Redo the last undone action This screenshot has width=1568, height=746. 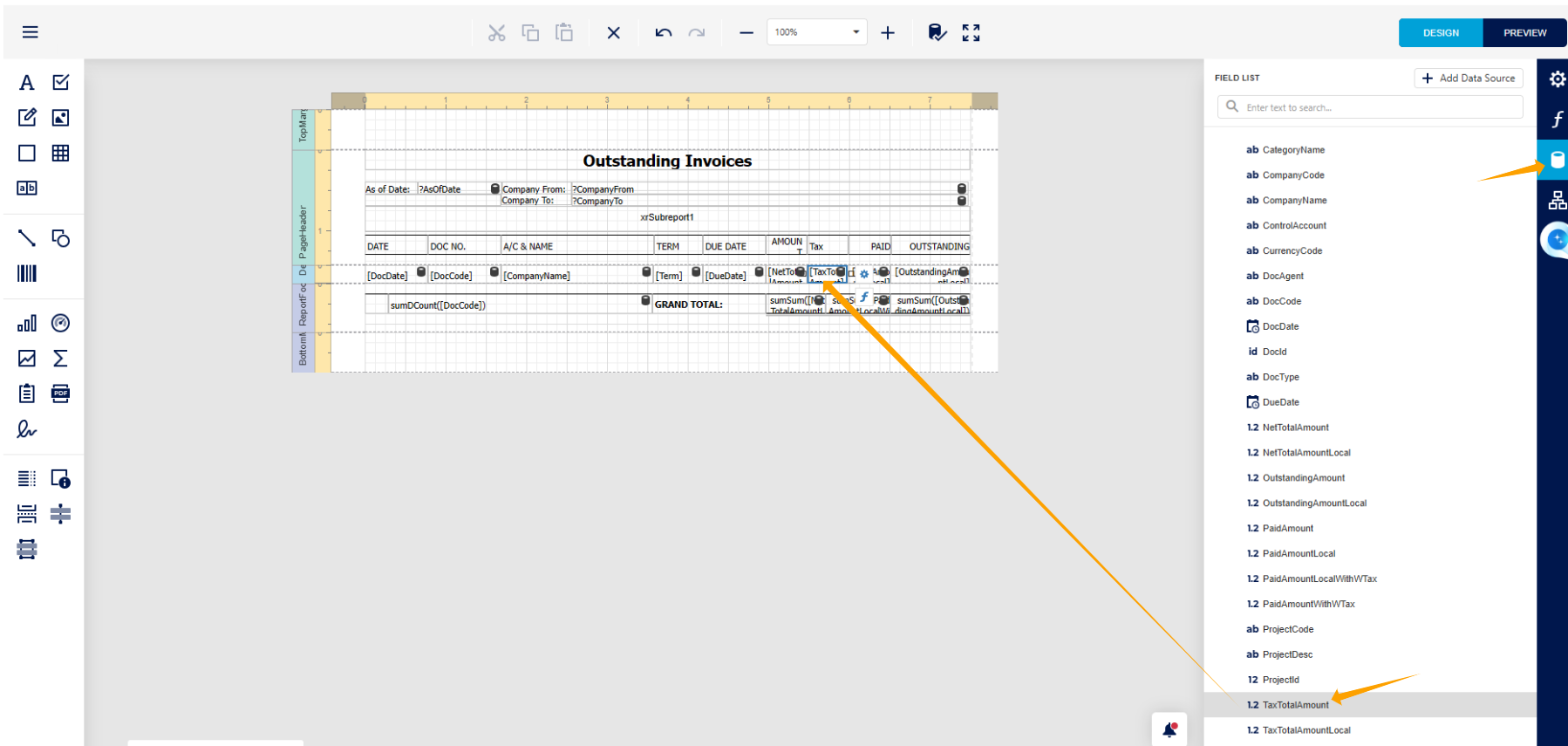(696, 32)
